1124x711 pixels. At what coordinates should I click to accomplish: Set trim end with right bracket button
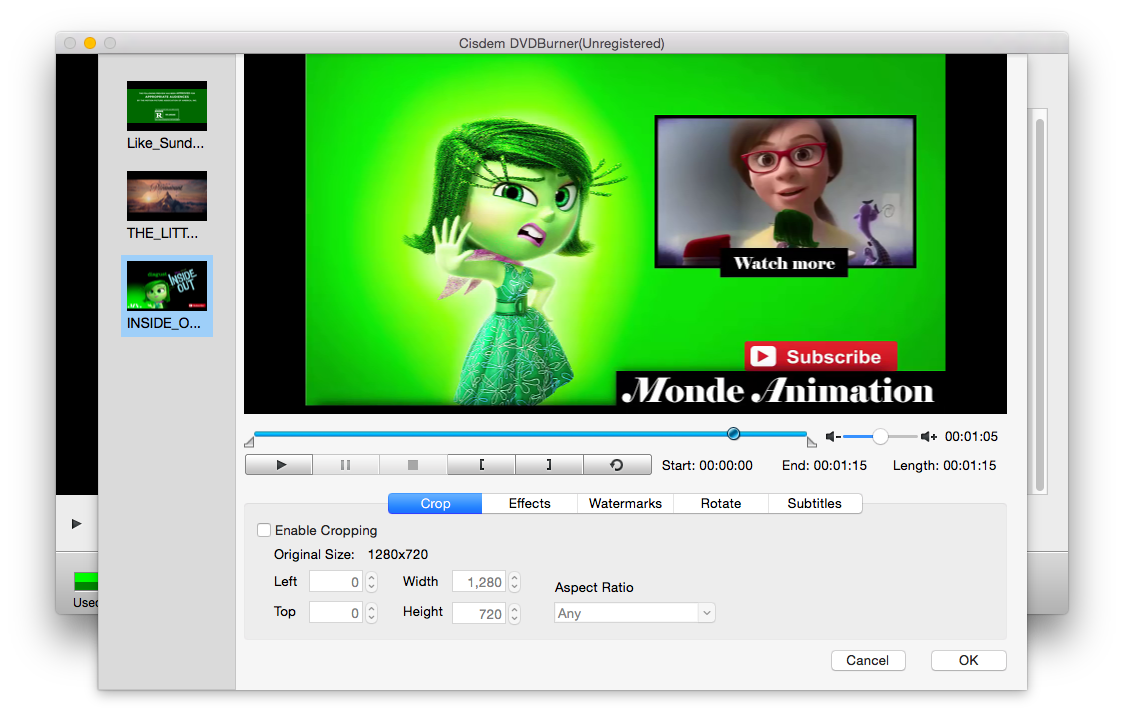549,465
